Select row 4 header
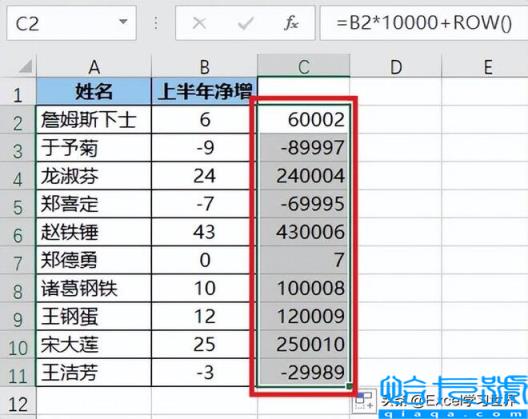Viewport: 528px width, 419px height. pyautogui.click(x=18, y=176)
